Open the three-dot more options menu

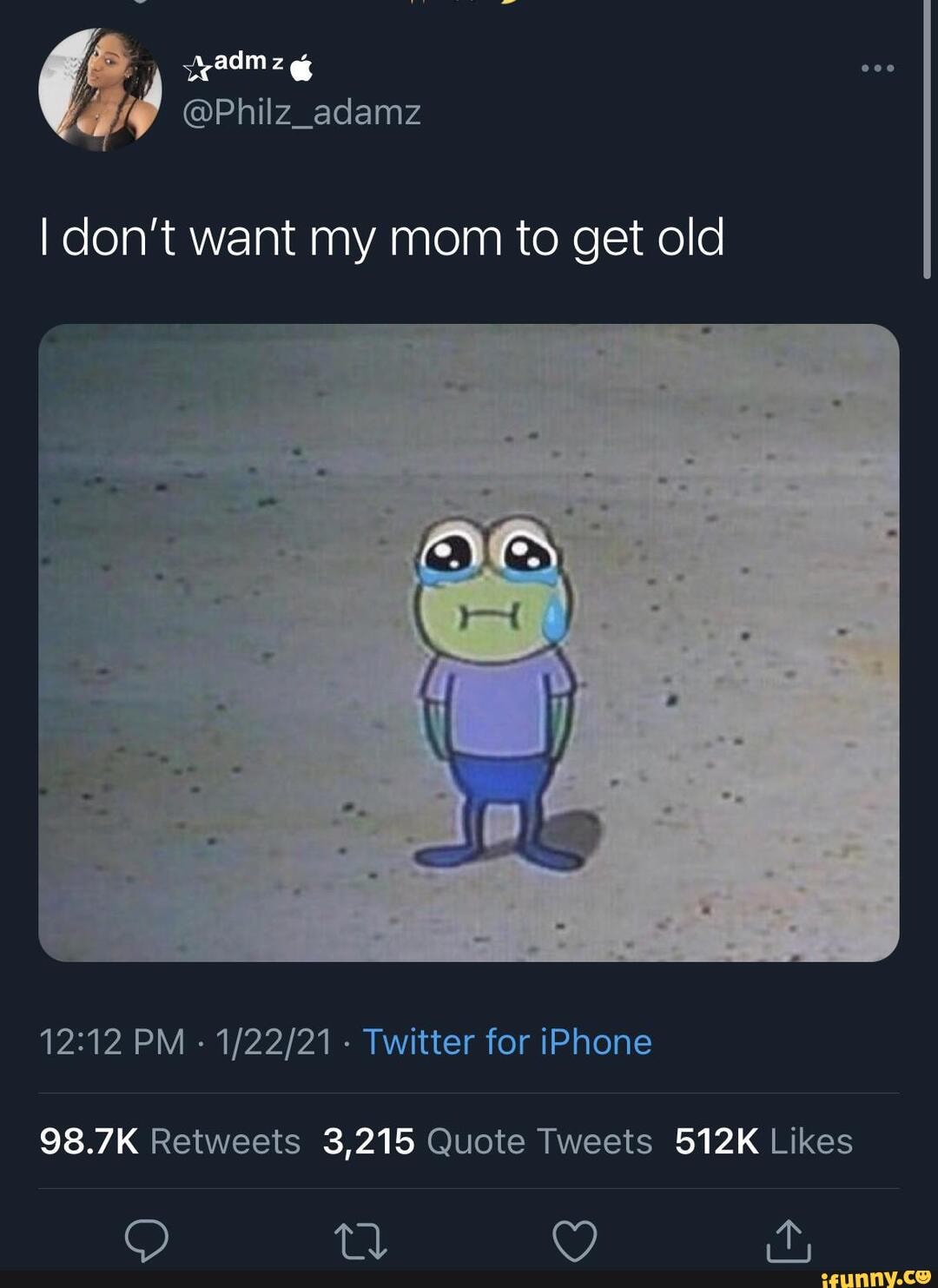(877, 68)
